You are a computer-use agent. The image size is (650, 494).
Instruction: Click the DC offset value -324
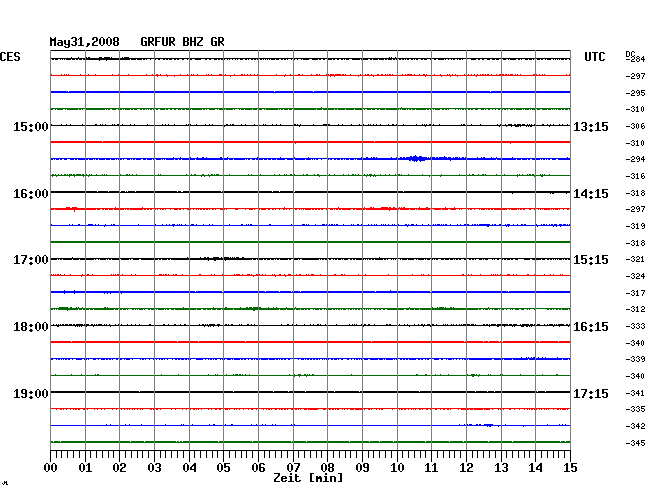[635, 276]
